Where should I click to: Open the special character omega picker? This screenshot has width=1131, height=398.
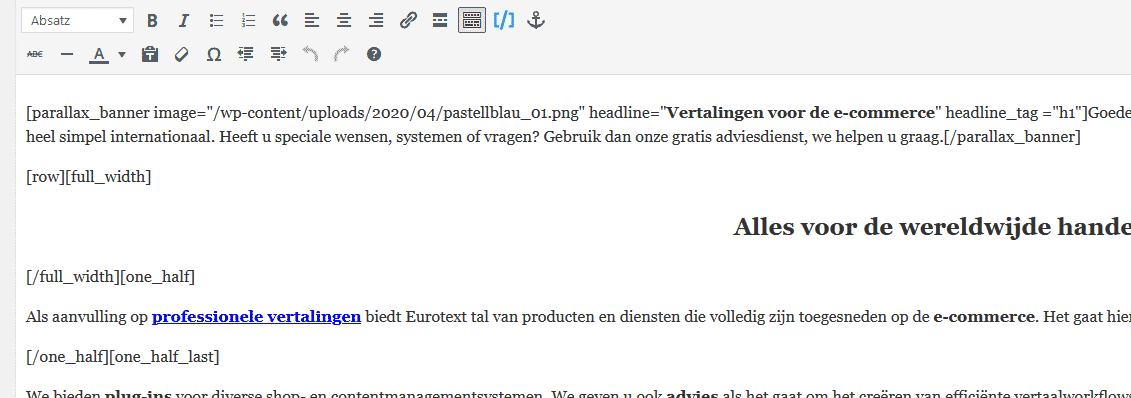[x=214, y=54]
